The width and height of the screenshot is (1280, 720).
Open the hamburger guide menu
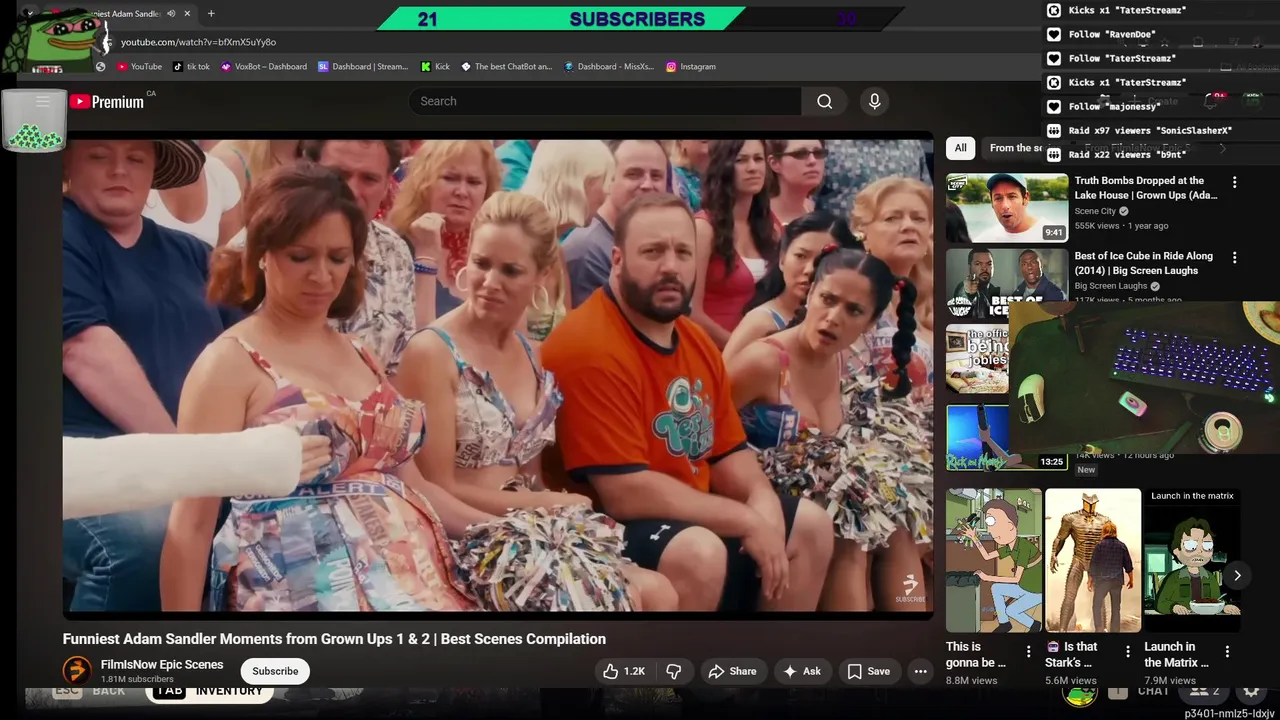pos(43,101)
